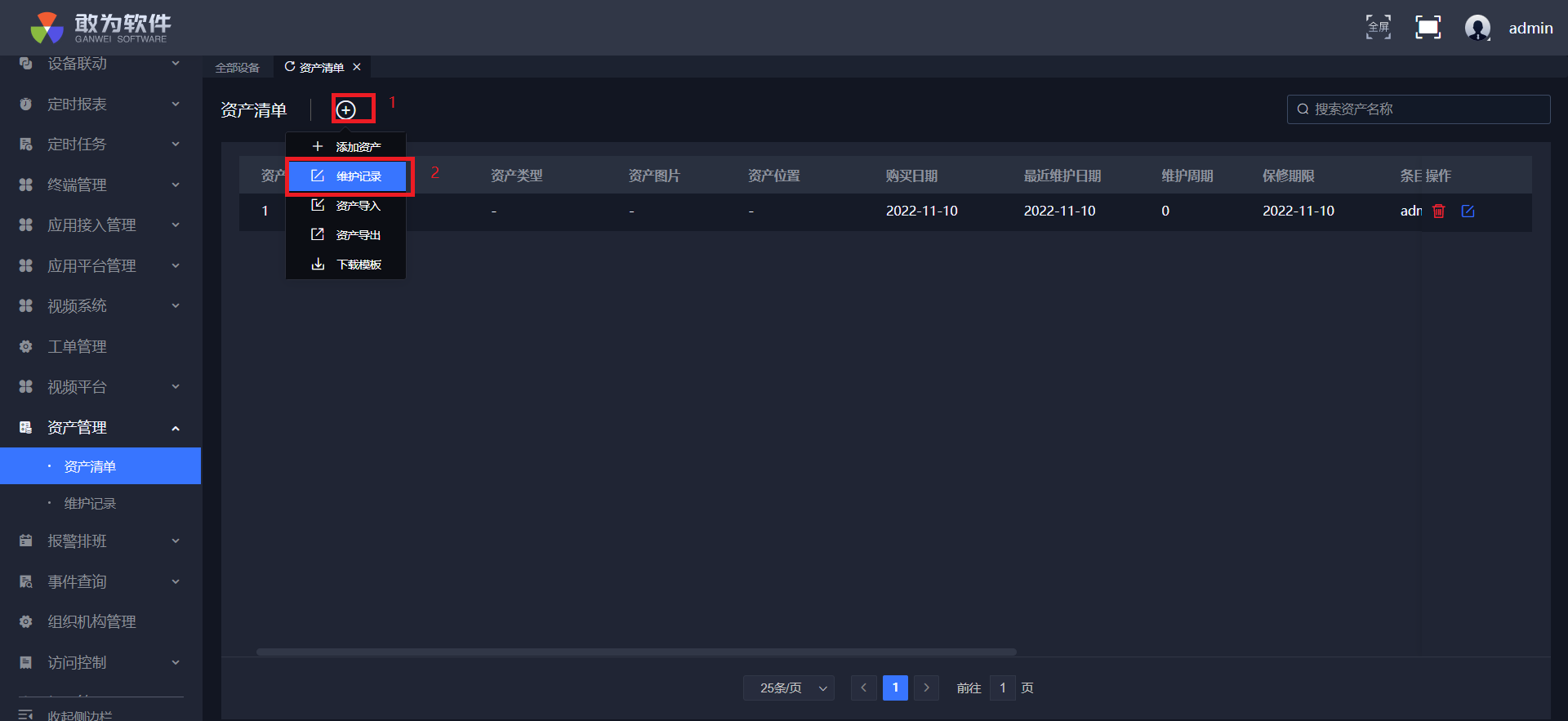Click the 组织机构管理 gear icon
Screen dimensions: 1568x721
click(26, 621)
